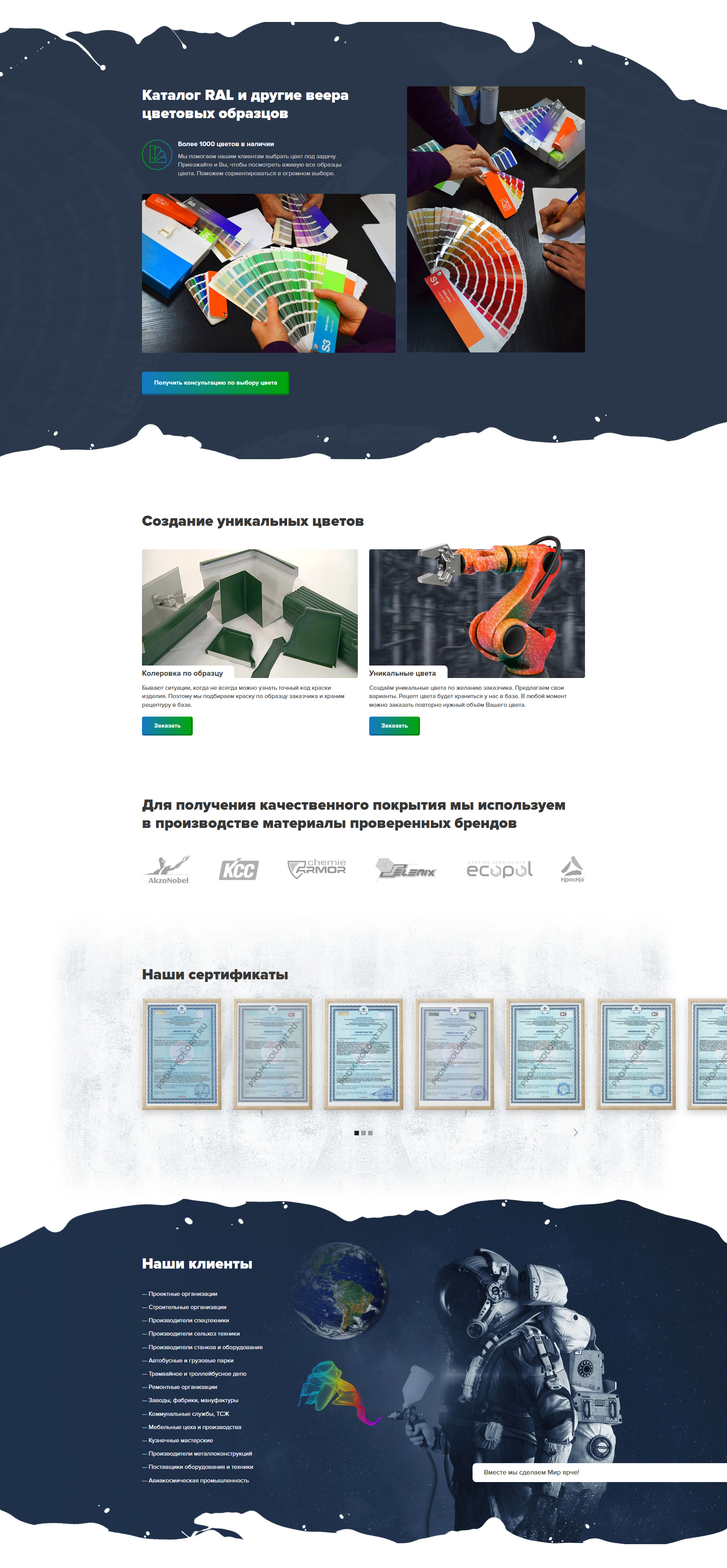
Task: Click the Ecopol brand logo
Action: pos(499,869)
